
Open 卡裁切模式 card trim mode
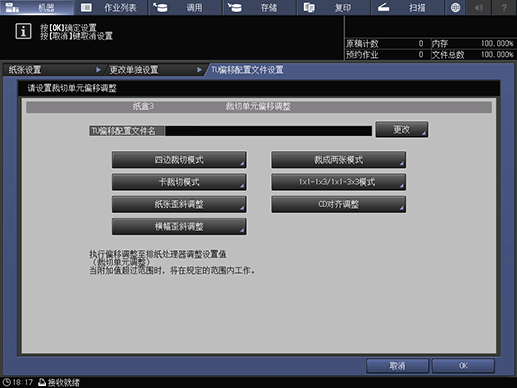tap(179, 182)
